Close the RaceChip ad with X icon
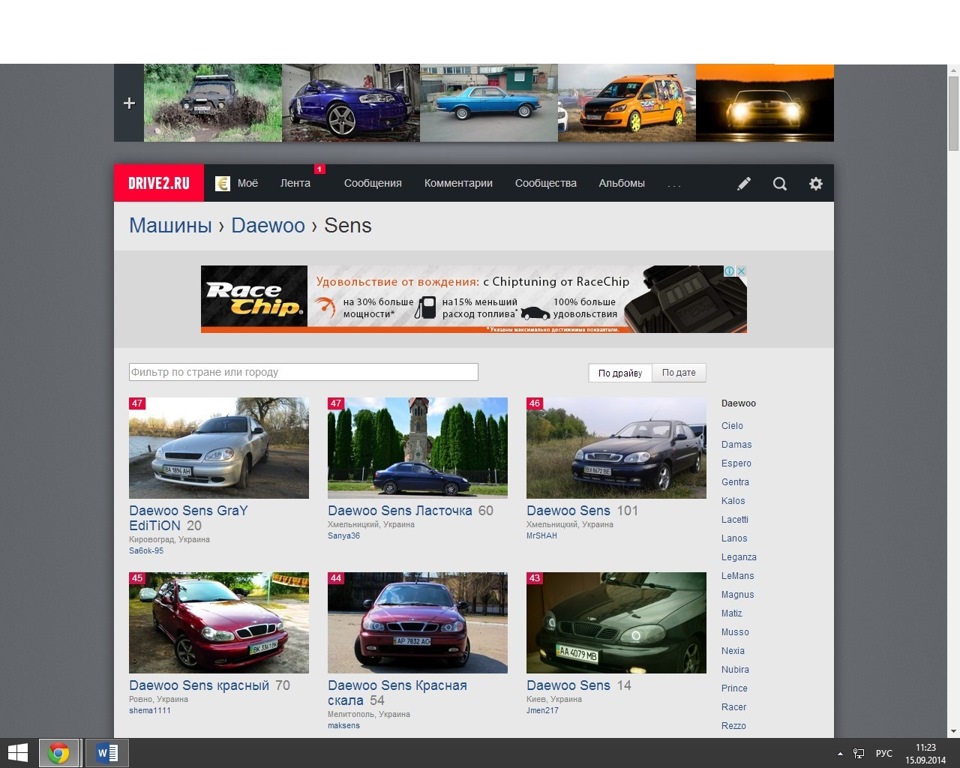 741,271
